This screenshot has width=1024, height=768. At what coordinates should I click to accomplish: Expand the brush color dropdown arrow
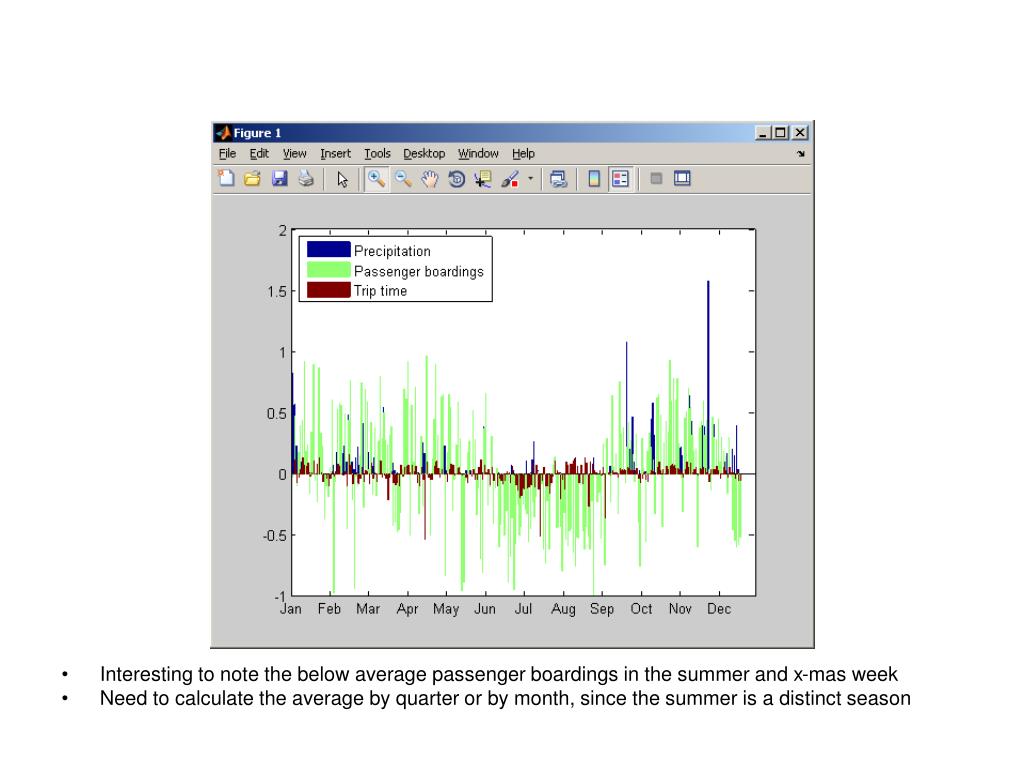point(530,178)
